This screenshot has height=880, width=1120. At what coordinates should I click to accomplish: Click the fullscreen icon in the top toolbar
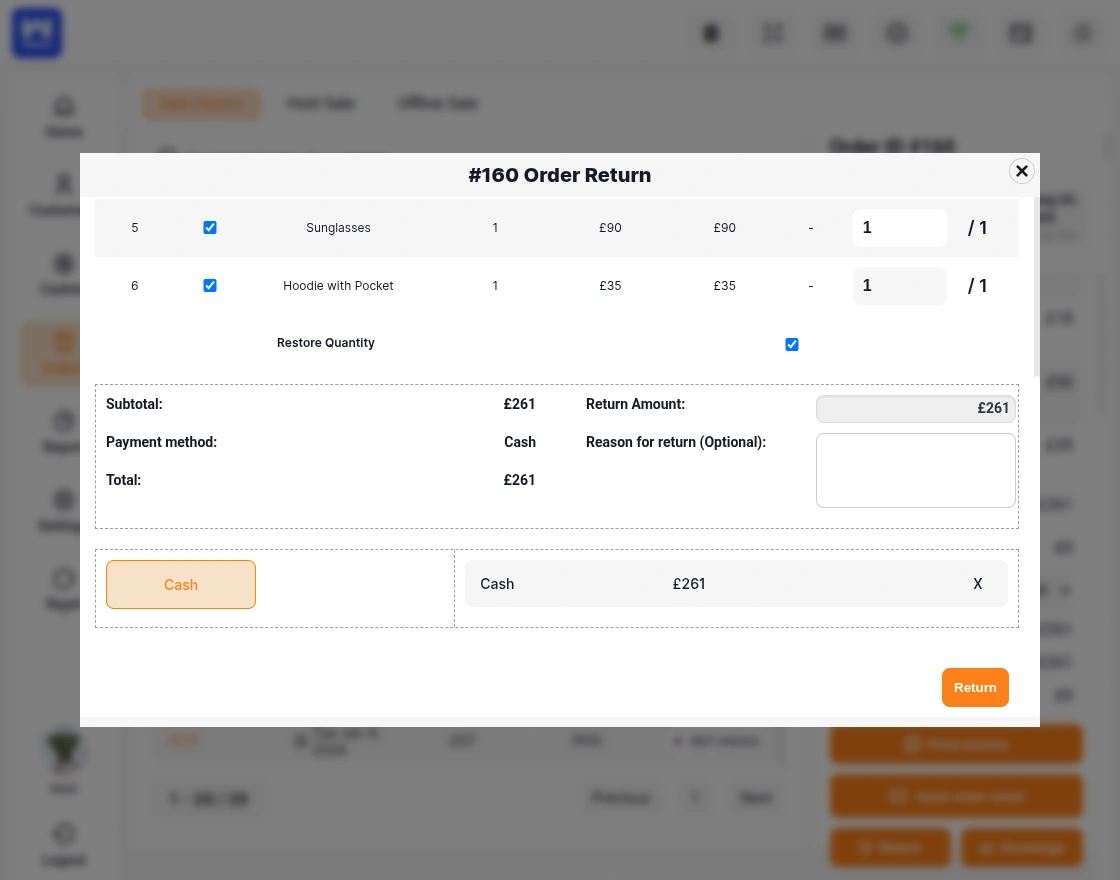[773, 33]
